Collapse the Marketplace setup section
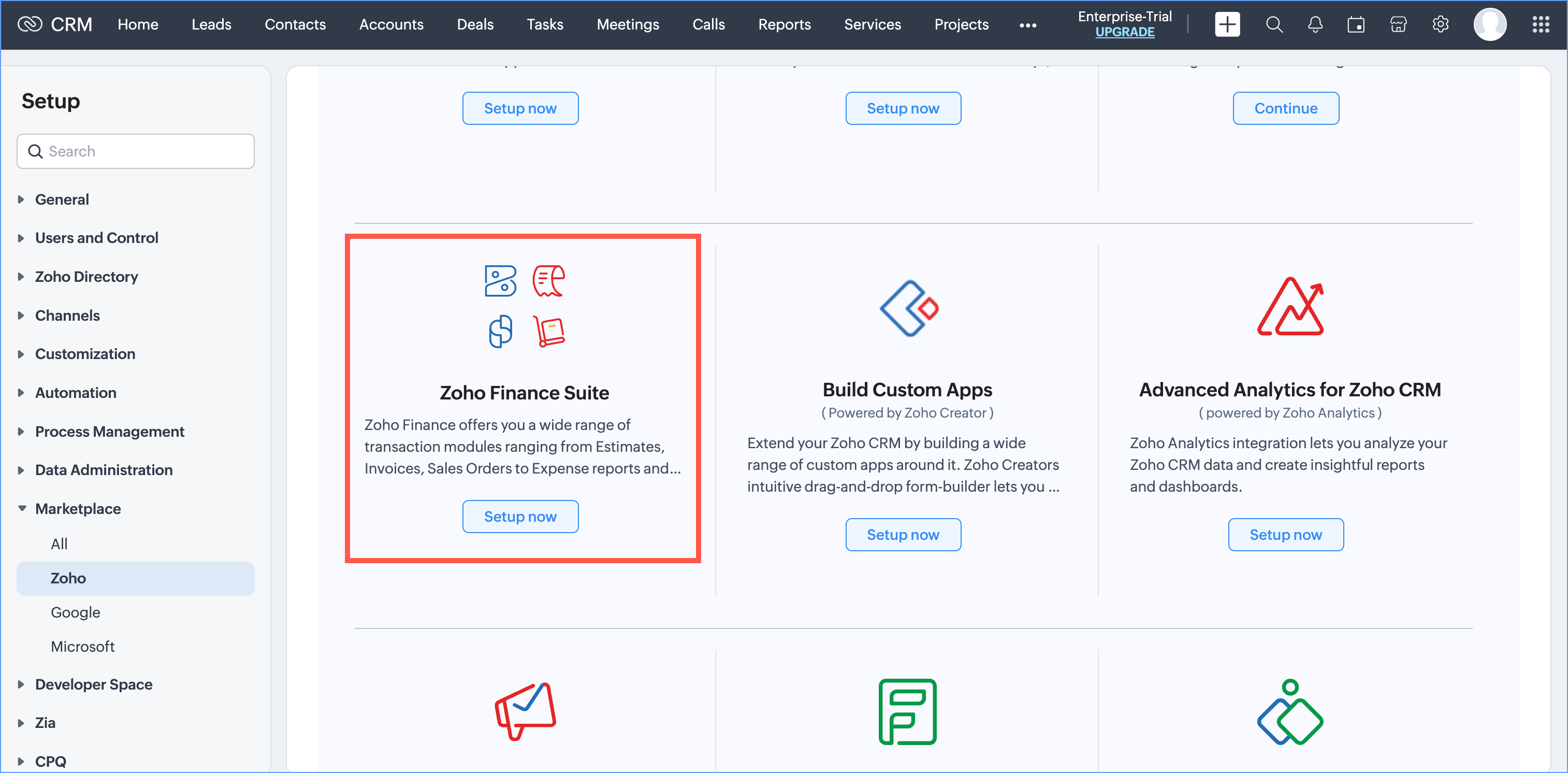 pyautogui.click(x=77, y=509)
